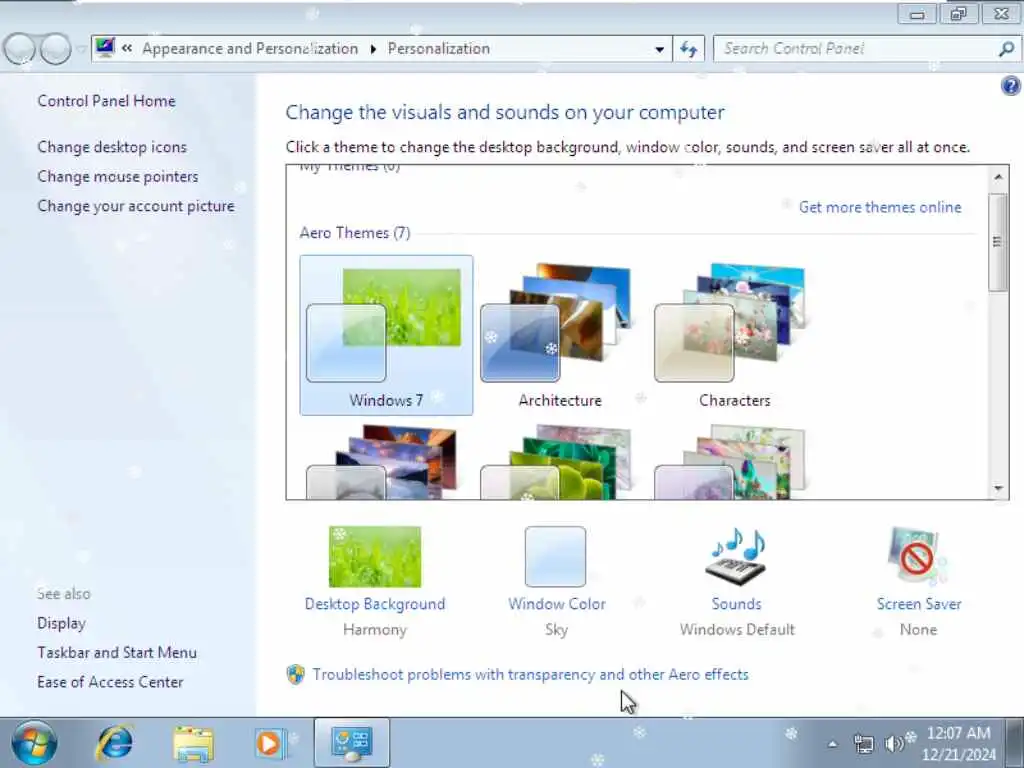Click the search magnifier icon
This screenshot has height=768, width=1024.
coord(1006,49)
